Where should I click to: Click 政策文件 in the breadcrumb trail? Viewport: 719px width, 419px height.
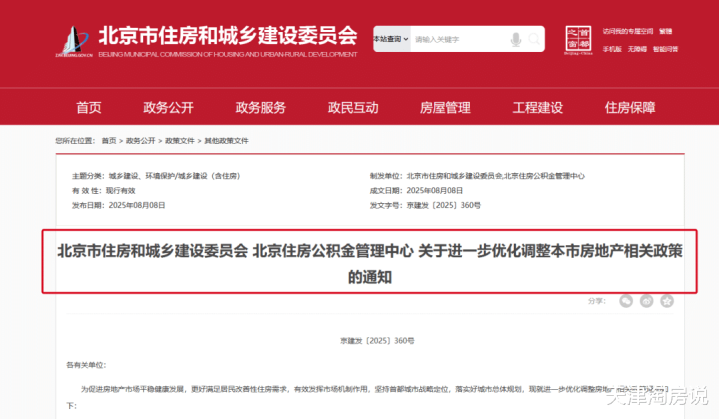180,141
